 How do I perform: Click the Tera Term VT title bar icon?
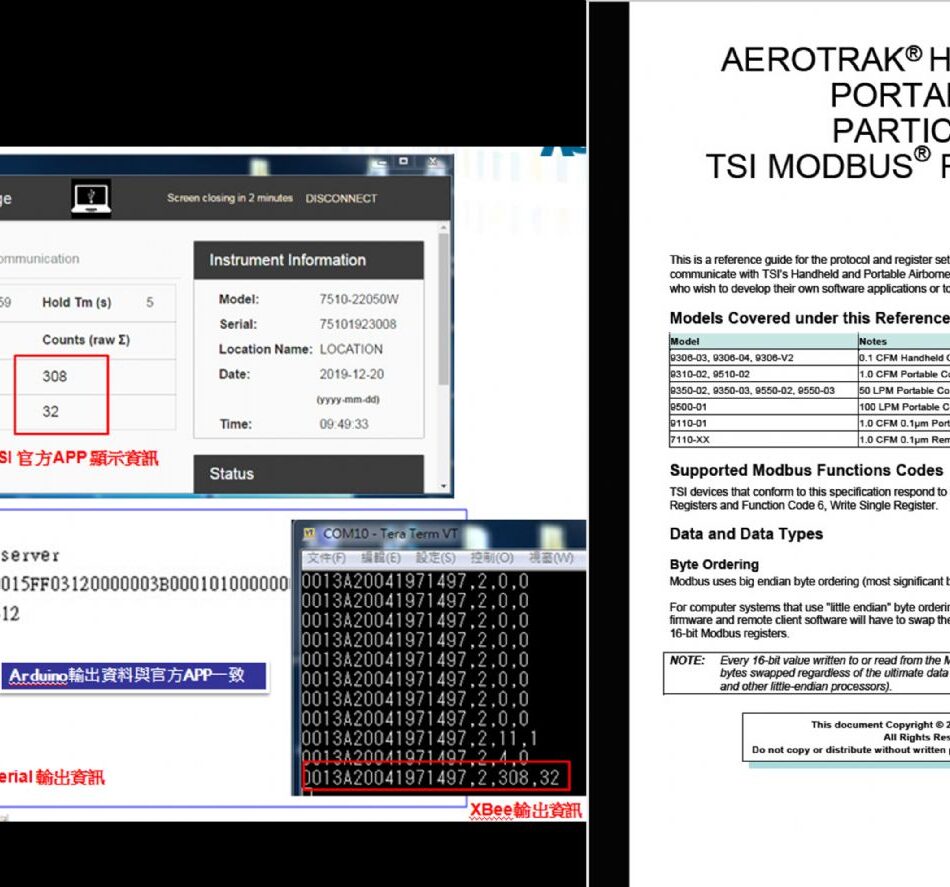(x=307, y=535)
